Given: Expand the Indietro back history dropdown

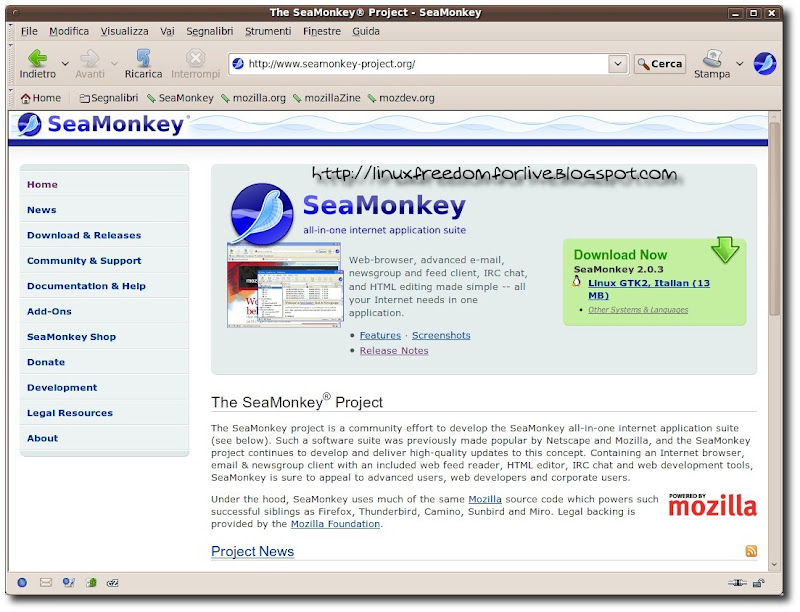Looking at the screenshot, I should [65, 64].
